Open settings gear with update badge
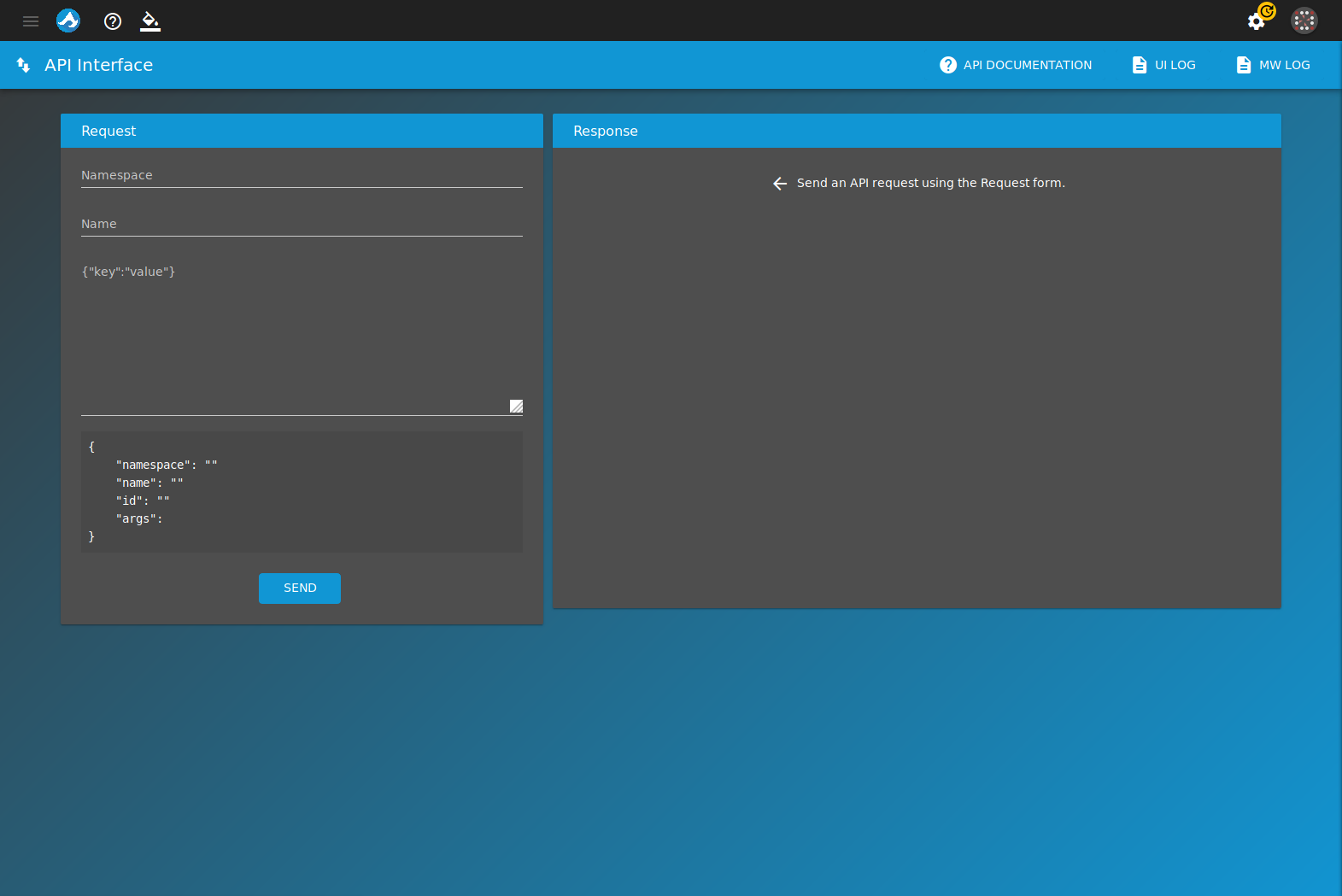 pyautogui.click(x=1261, y=17)
